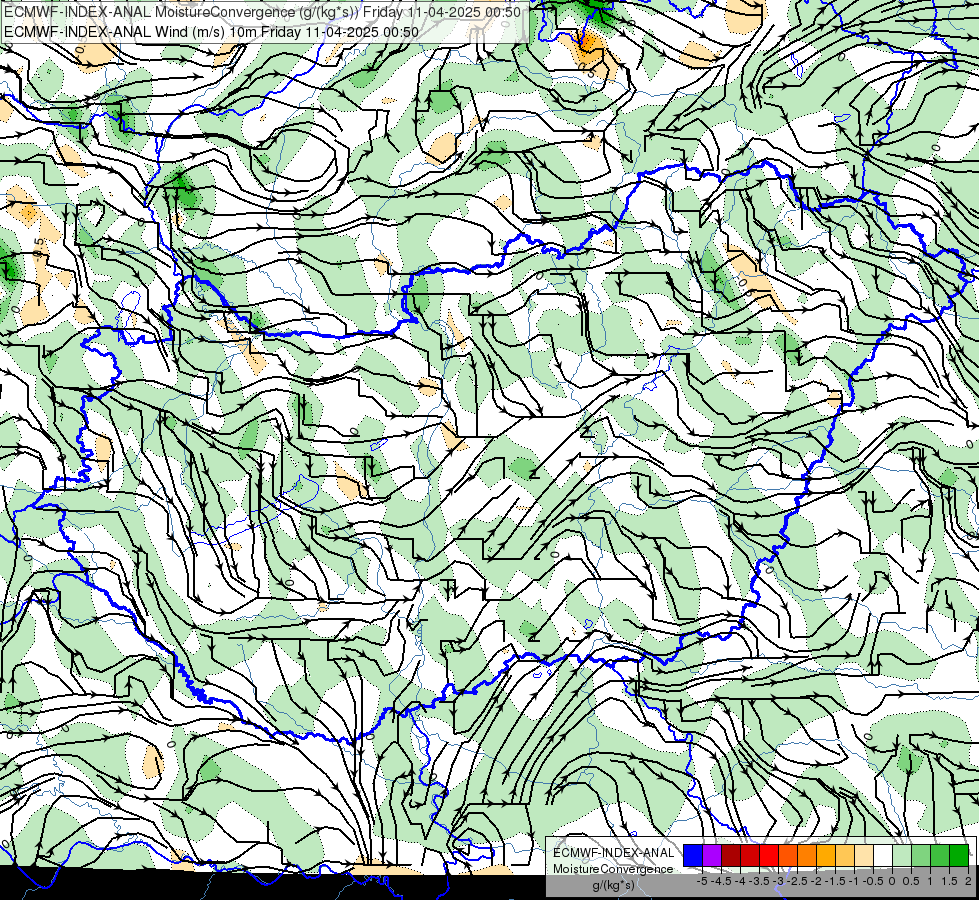Click the blue legend swatch below -5
This screenshot has width=979, height=900.
tap(693, 855)
